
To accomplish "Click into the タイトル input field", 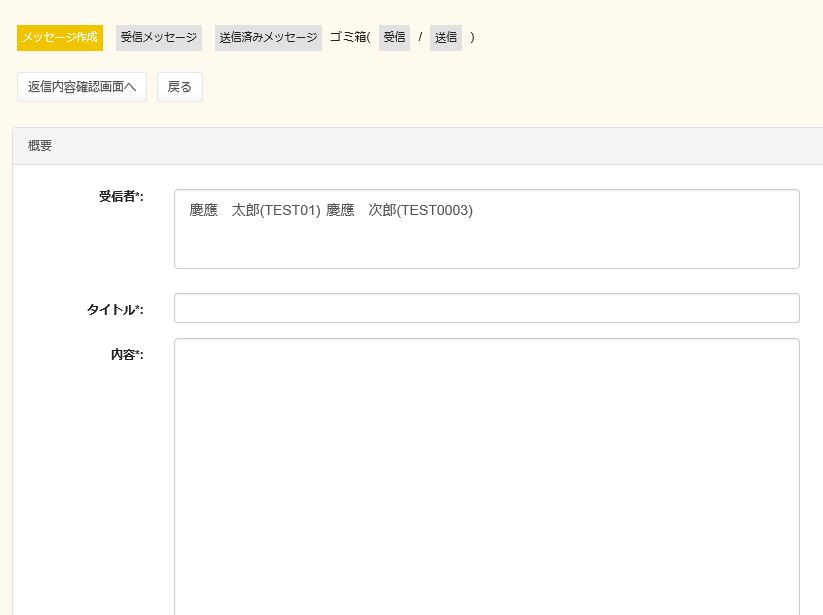I will (486, 308).
